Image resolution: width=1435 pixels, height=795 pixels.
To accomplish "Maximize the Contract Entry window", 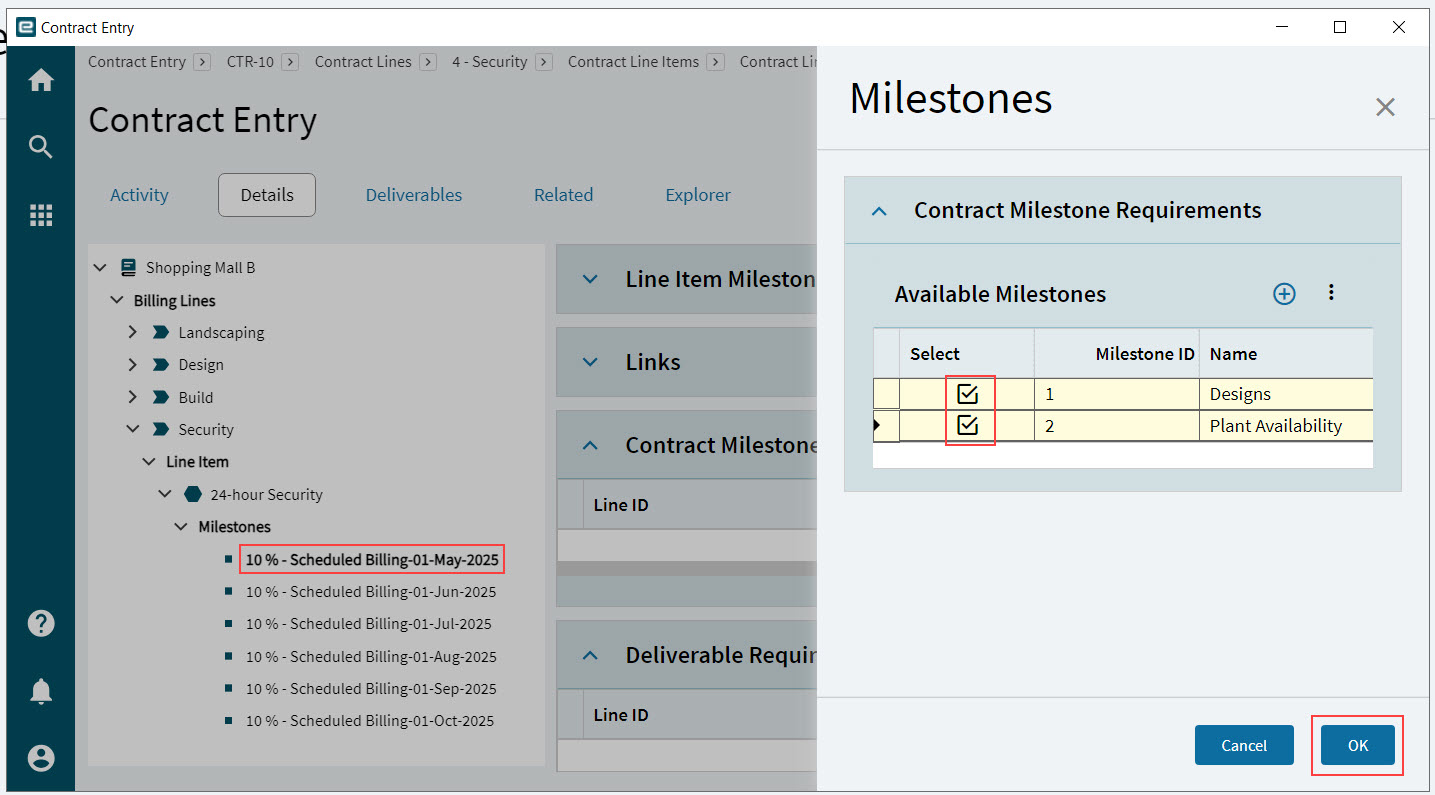I will click(x=1340, y=27).
